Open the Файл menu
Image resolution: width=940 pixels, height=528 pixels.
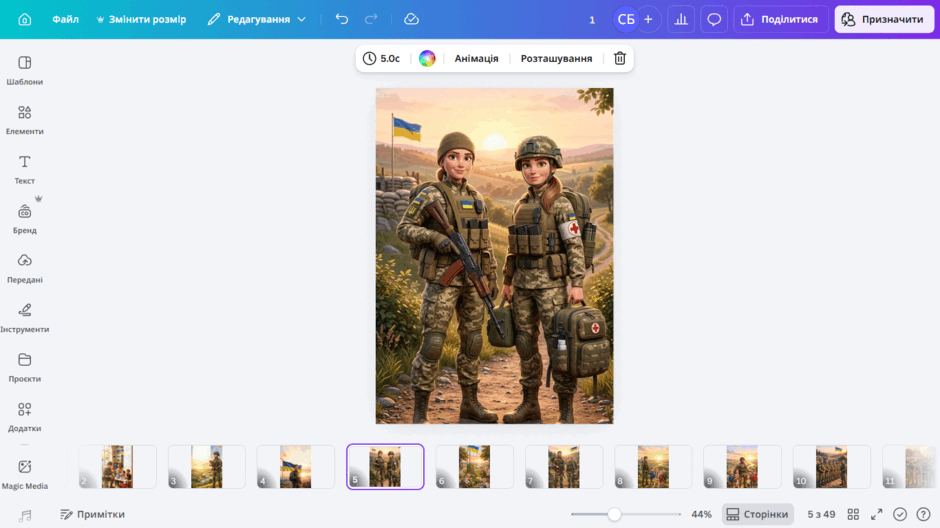(65, 19)
